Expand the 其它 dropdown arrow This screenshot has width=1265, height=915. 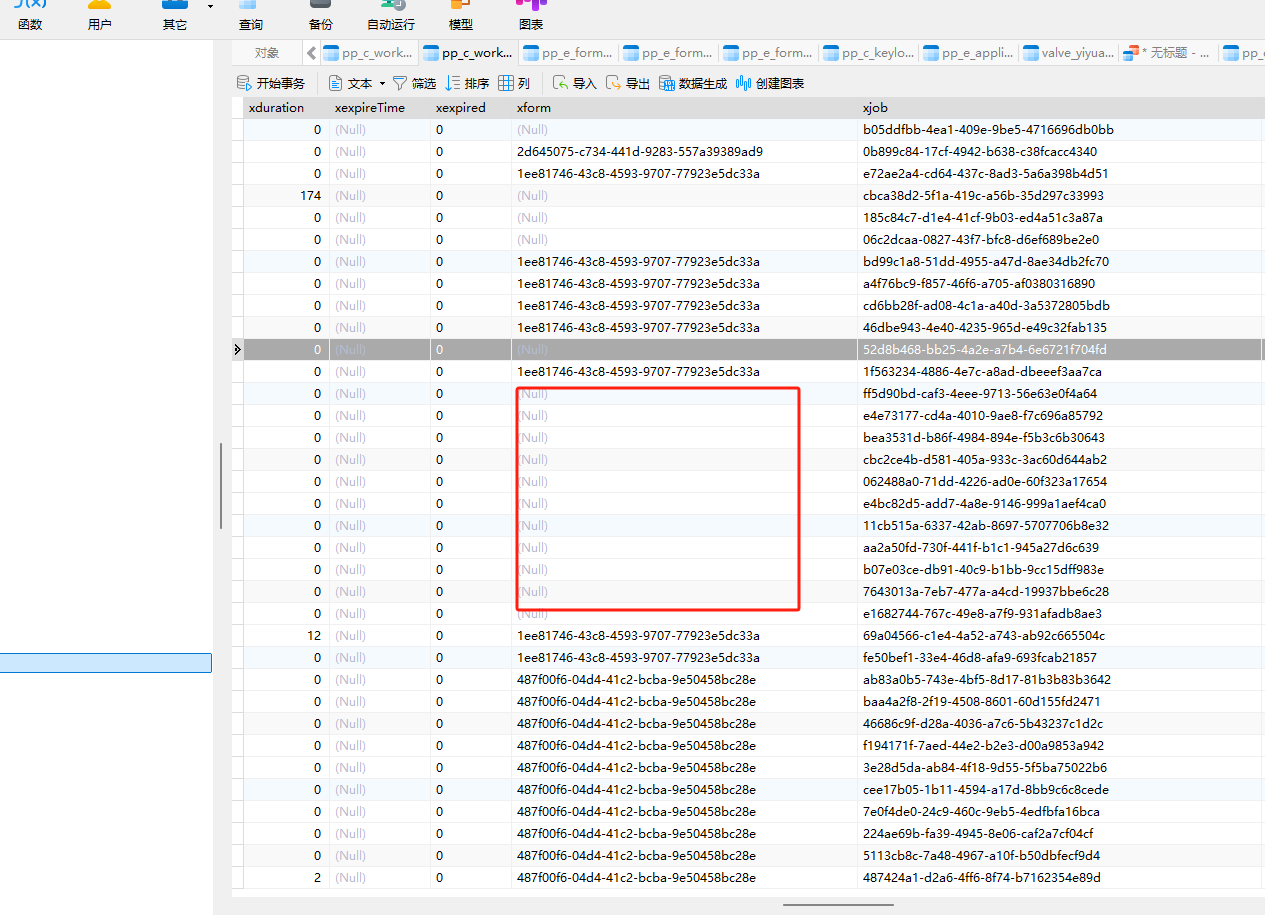point(210,7)
